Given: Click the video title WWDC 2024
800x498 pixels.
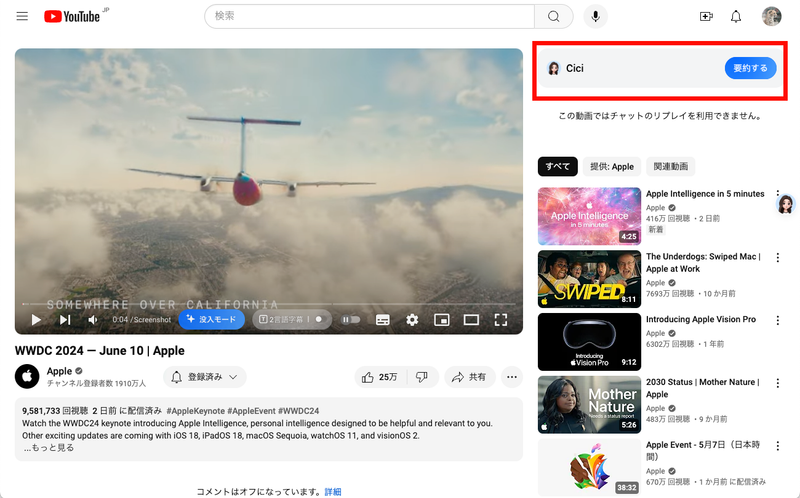Looking at the screenshot, I should [99, 351].
